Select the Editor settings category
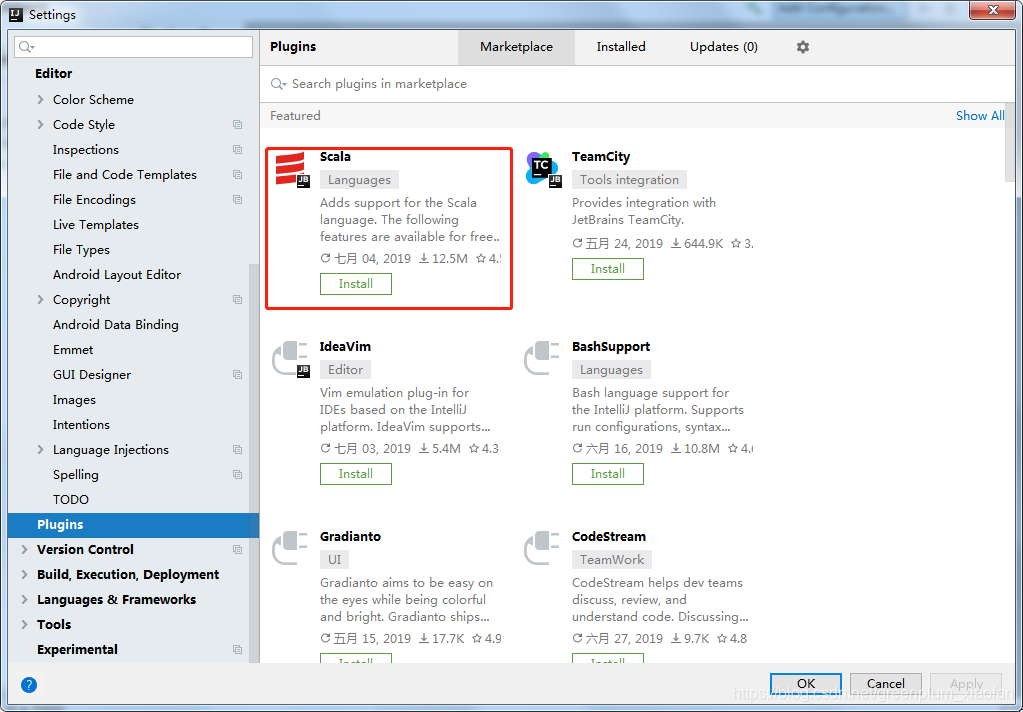Image resolution: width=1023 pixels, height=712 pixels. click(53, 74)
